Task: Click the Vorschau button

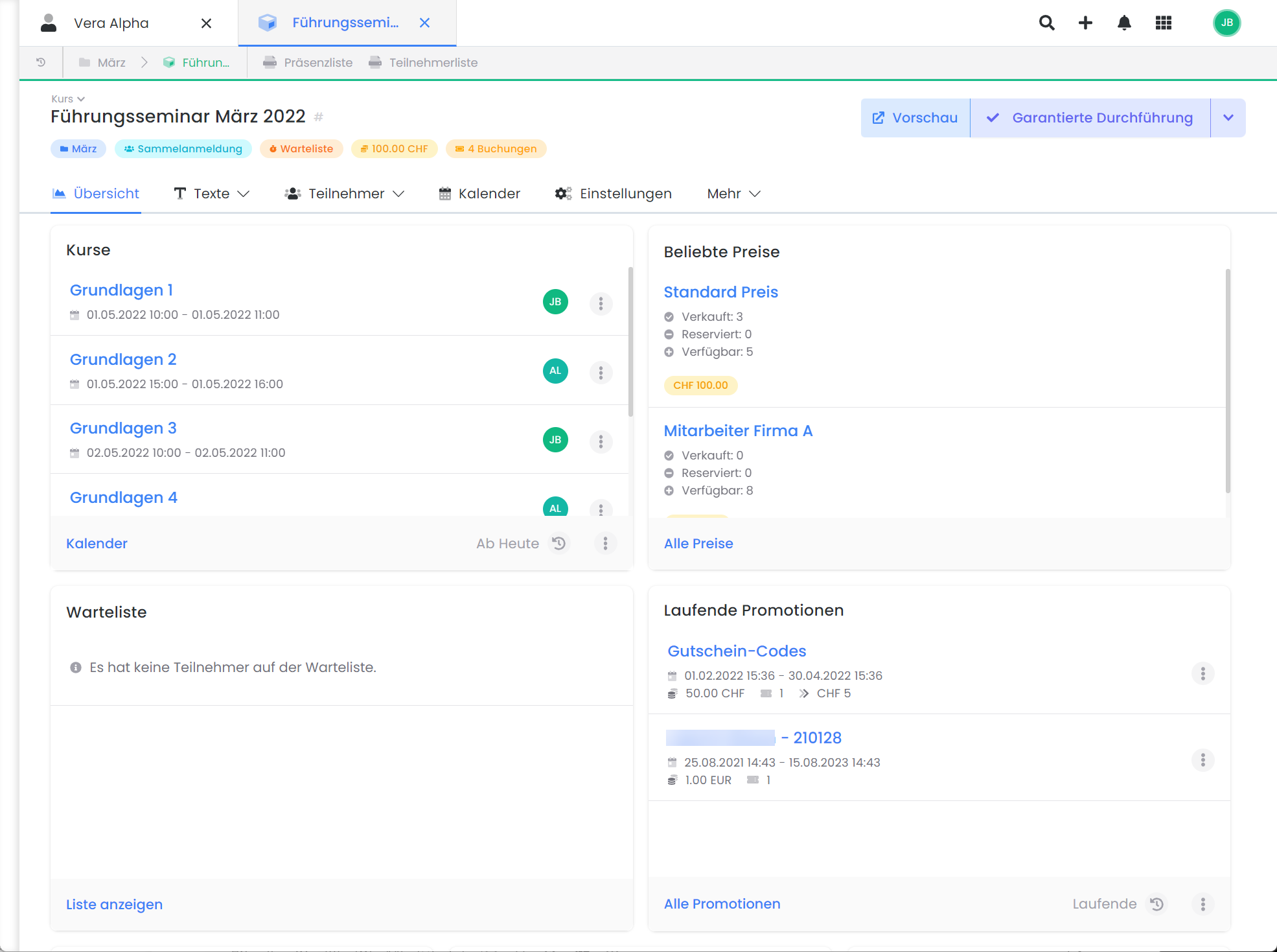Action: point(915,118)
